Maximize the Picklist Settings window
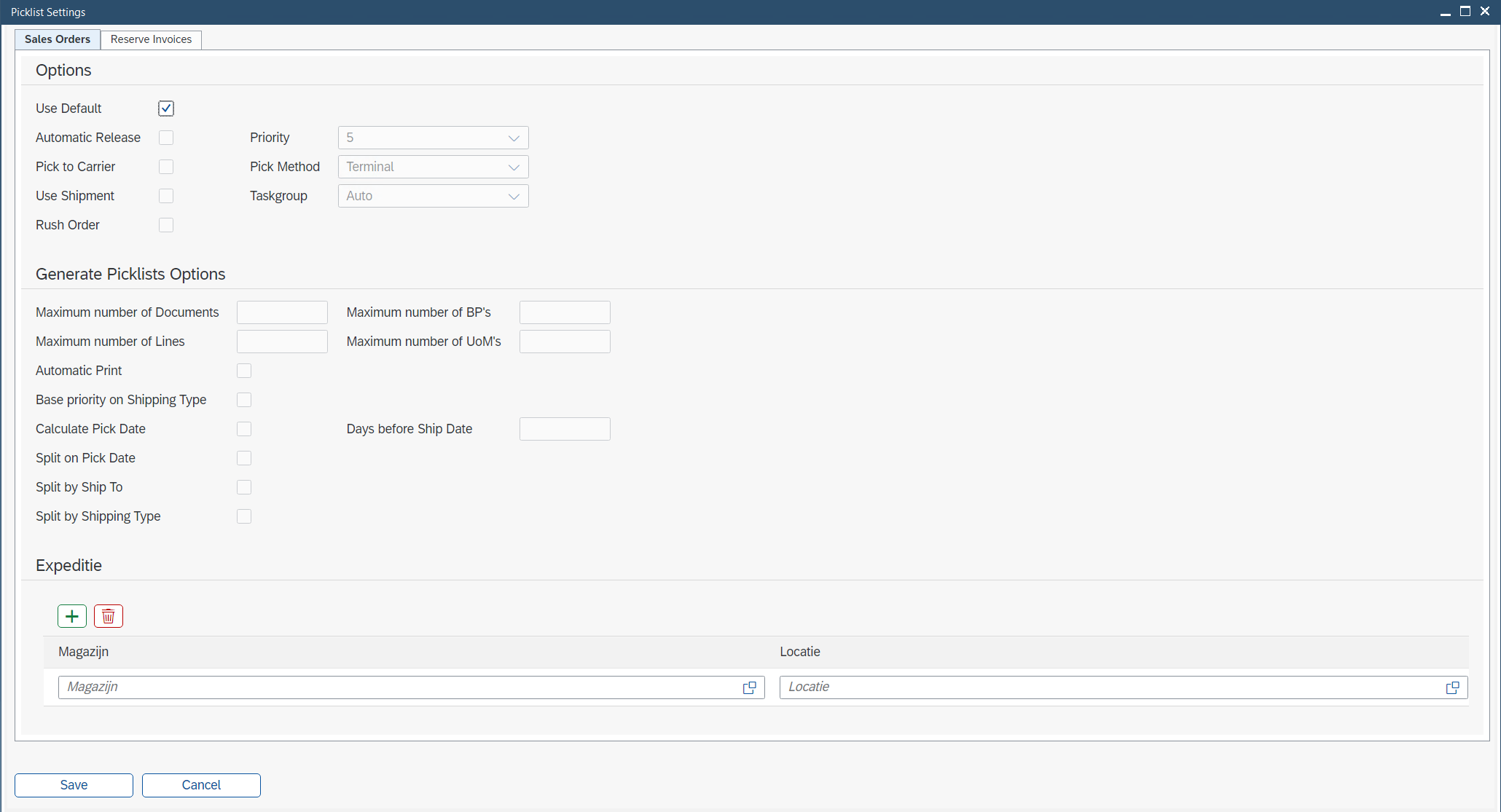Screen dimensions: 1501x812 tap(1465, 11)
